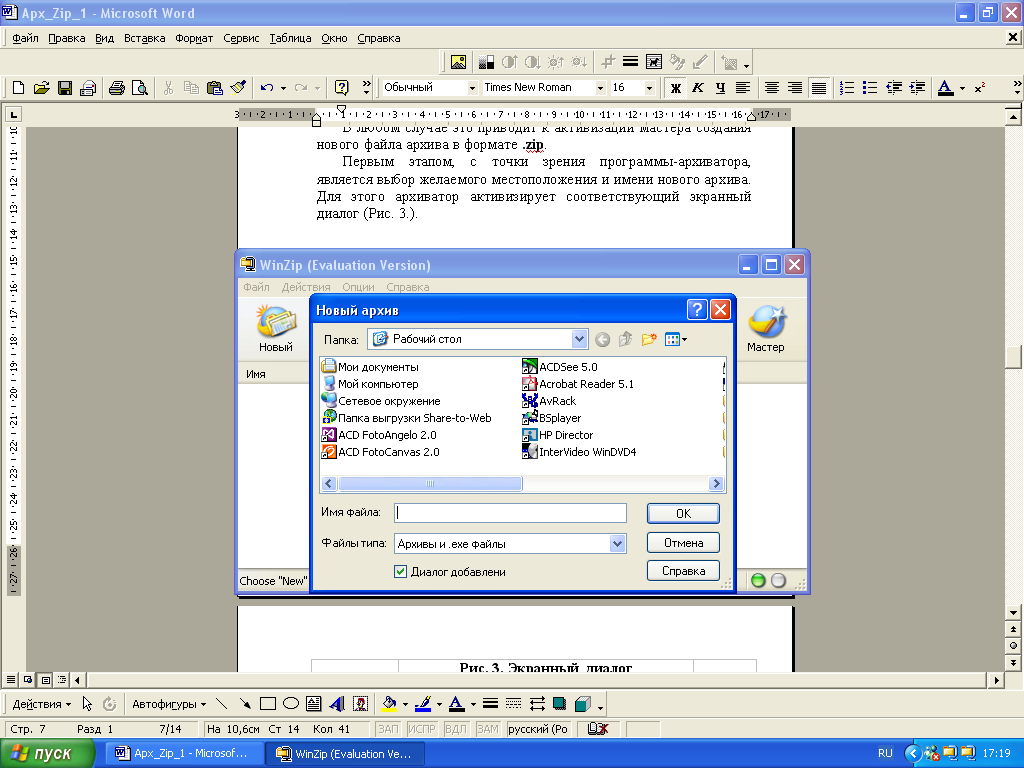Toggle justified alignment

(818, 88)
